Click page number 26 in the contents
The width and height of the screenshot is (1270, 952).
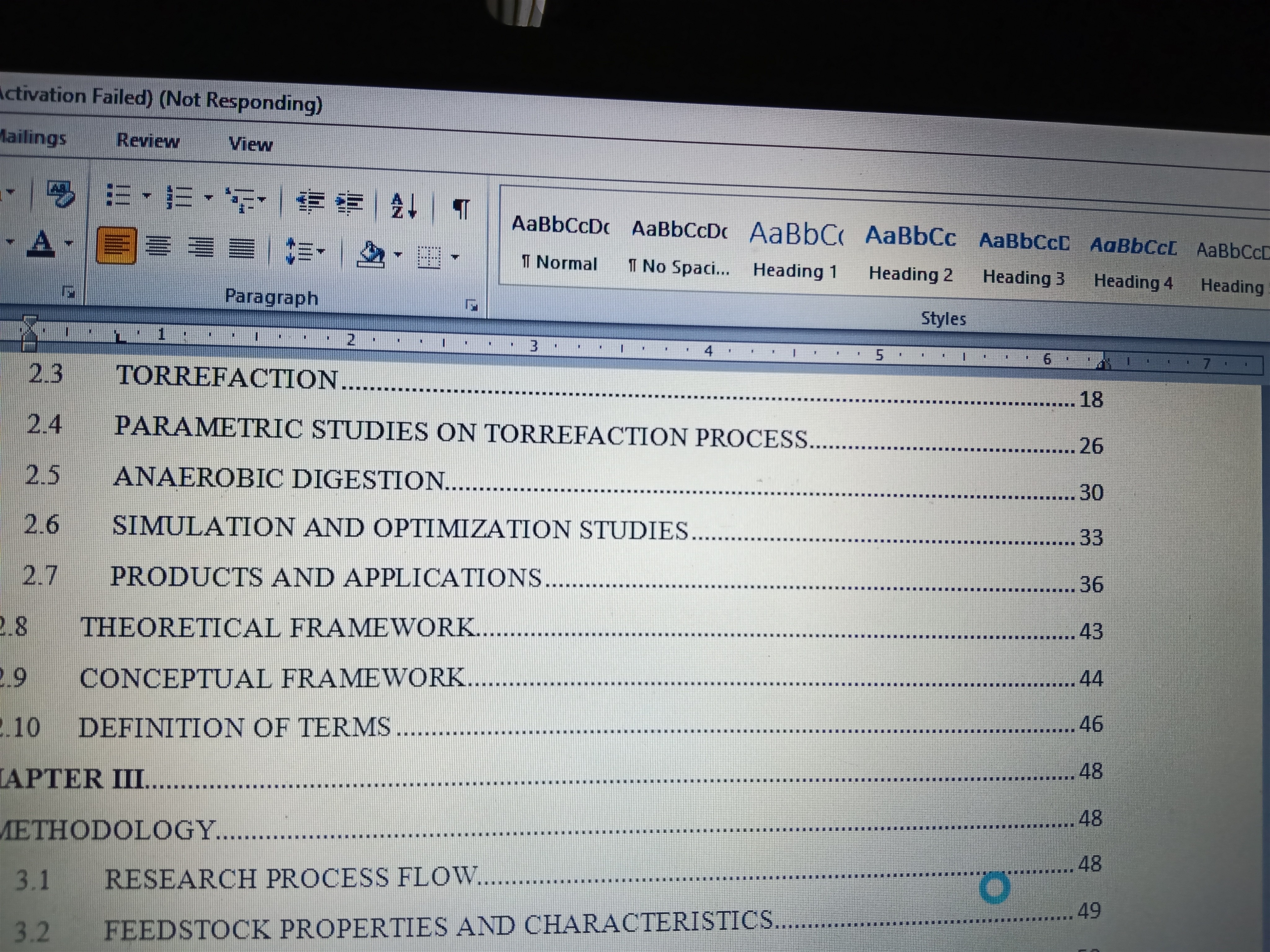click(x=1091, y=445)
